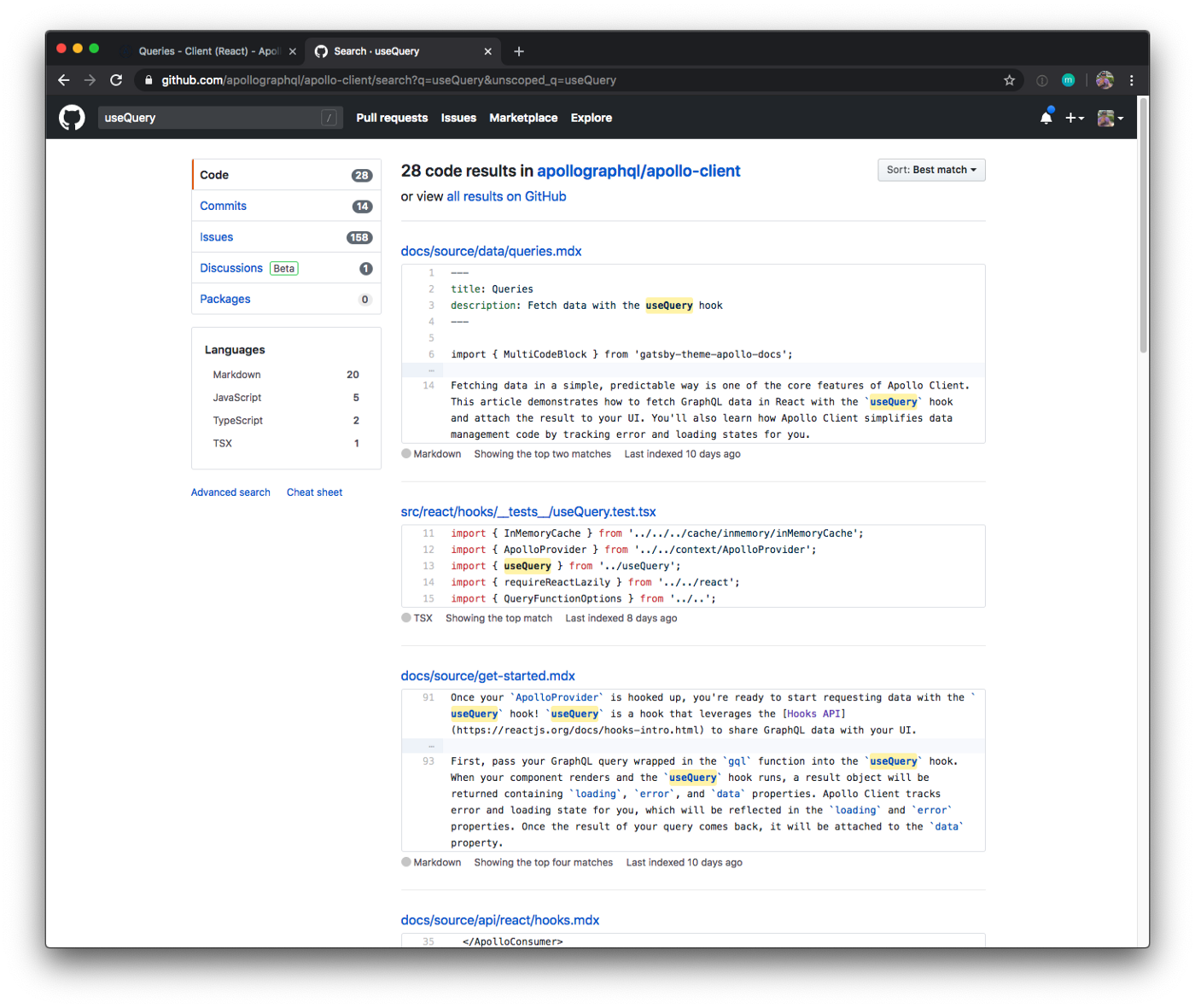Open docs/source/get-started.mdx file
The image size is (1195, 1008).
488,675
